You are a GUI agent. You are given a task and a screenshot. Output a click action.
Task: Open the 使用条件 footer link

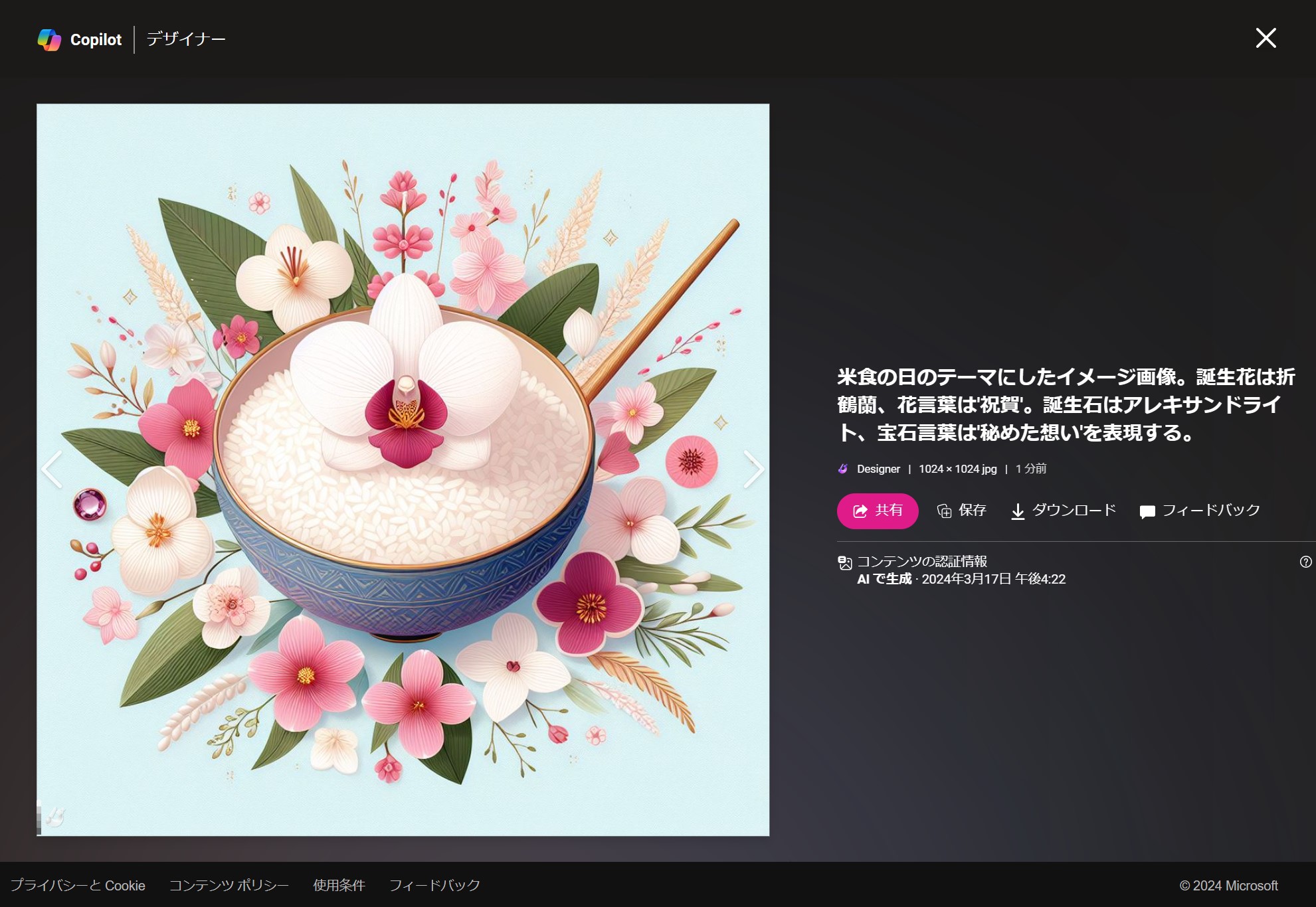tap(339, 885)
